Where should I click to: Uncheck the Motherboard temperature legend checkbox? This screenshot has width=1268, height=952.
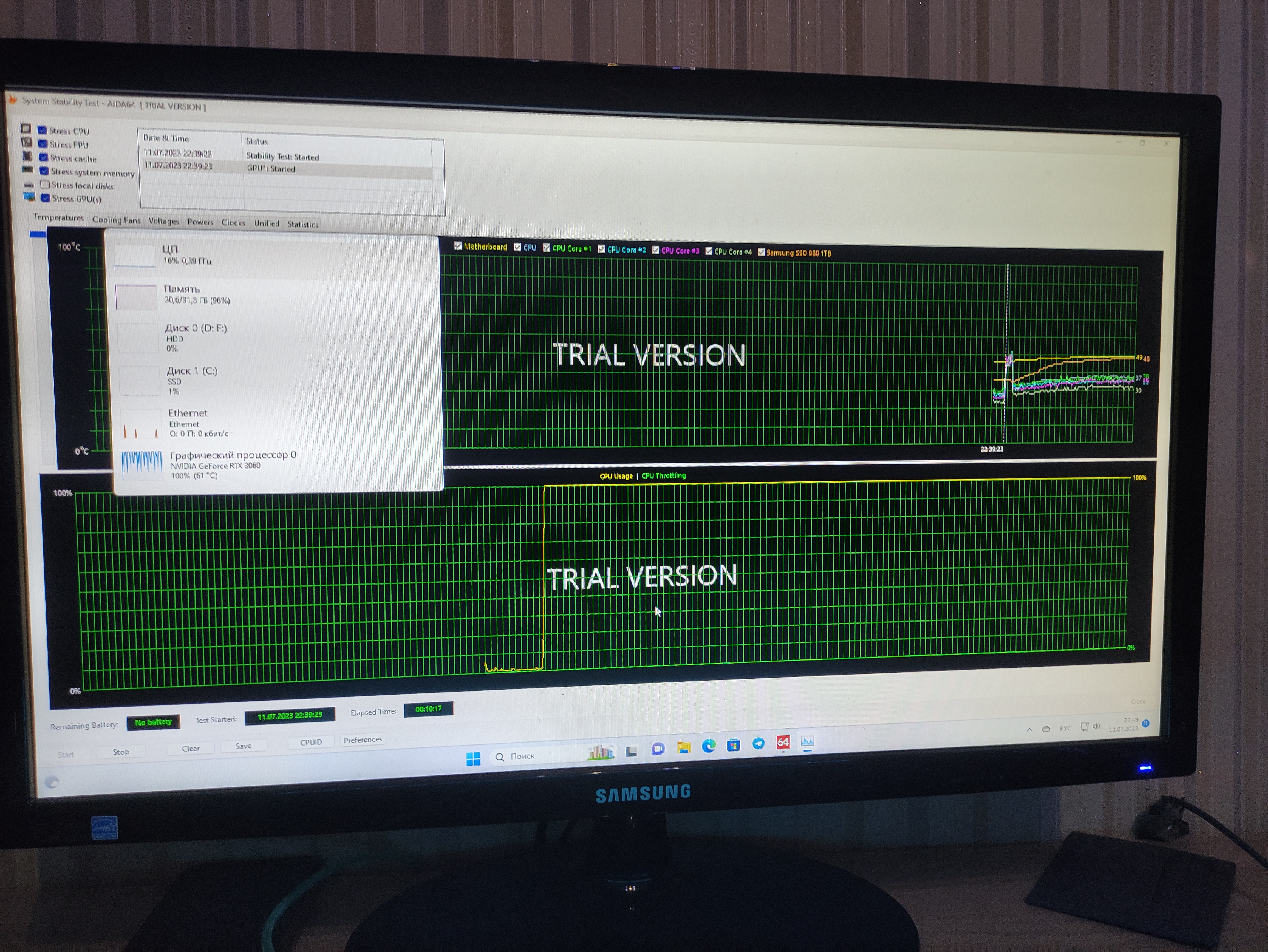tap(457, 246)
